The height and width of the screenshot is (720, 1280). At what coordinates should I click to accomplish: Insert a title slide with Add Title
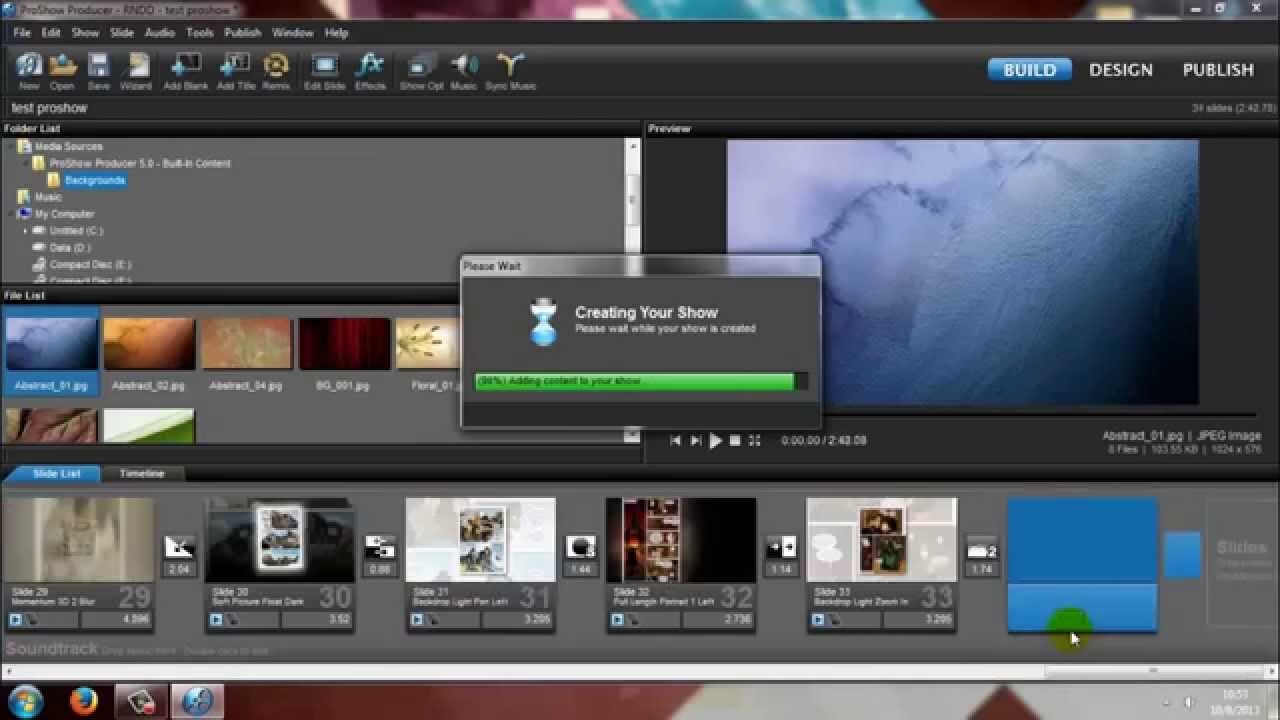click(x=236, y=70)
